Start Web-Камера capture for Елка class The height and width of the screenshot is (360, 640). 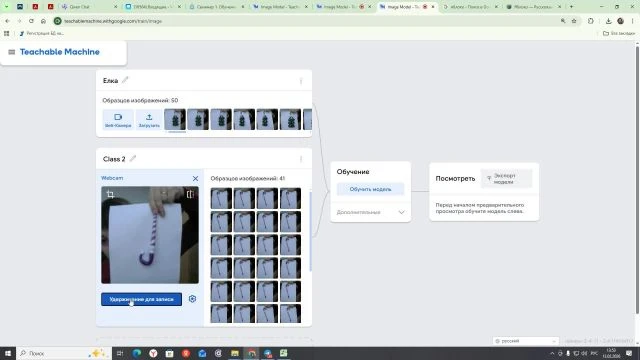(x=118, y=120)
